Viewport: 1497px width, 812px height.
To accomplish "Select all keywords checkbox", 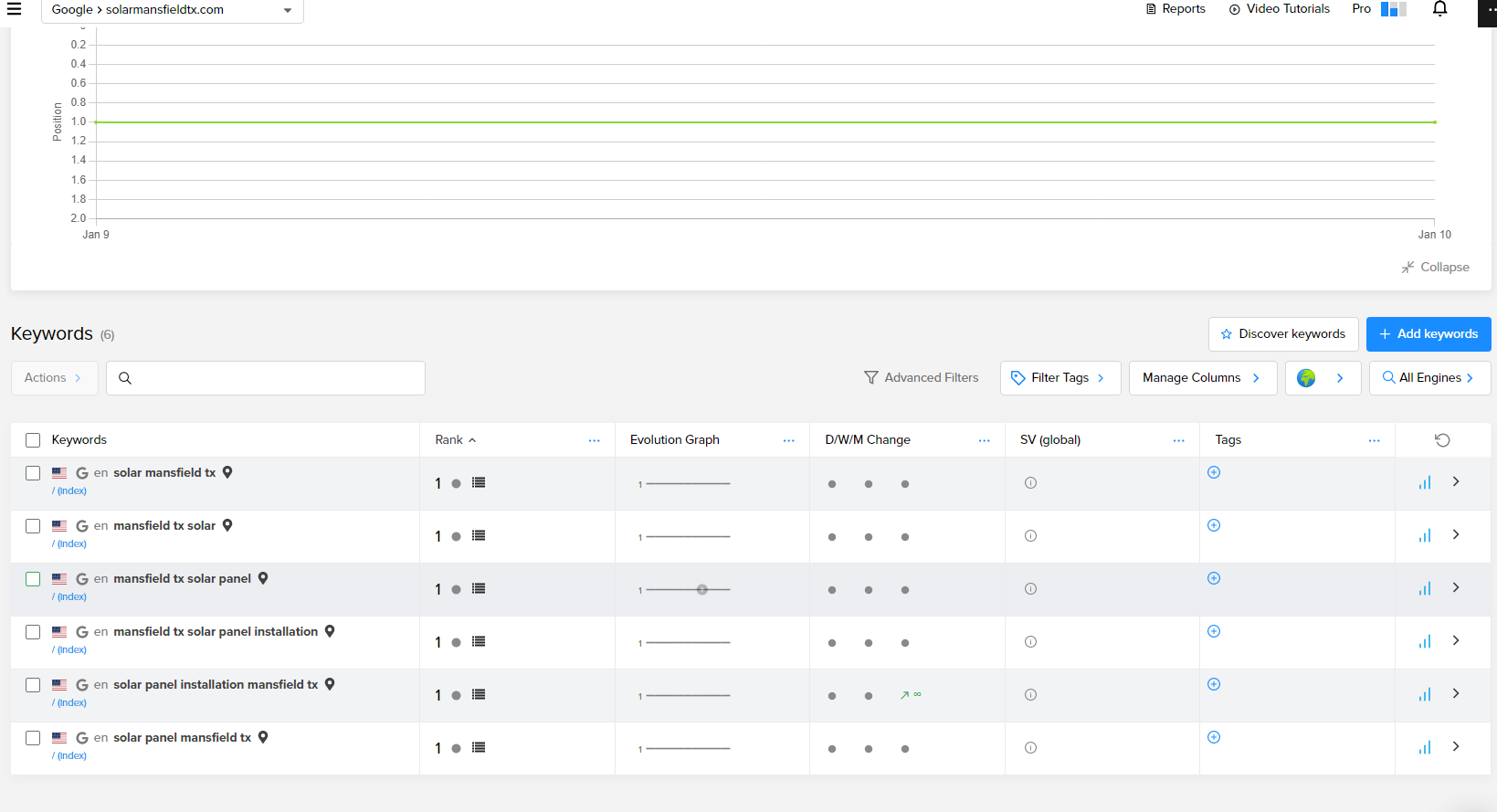I will pyautogui.click(x=33, y=440).
